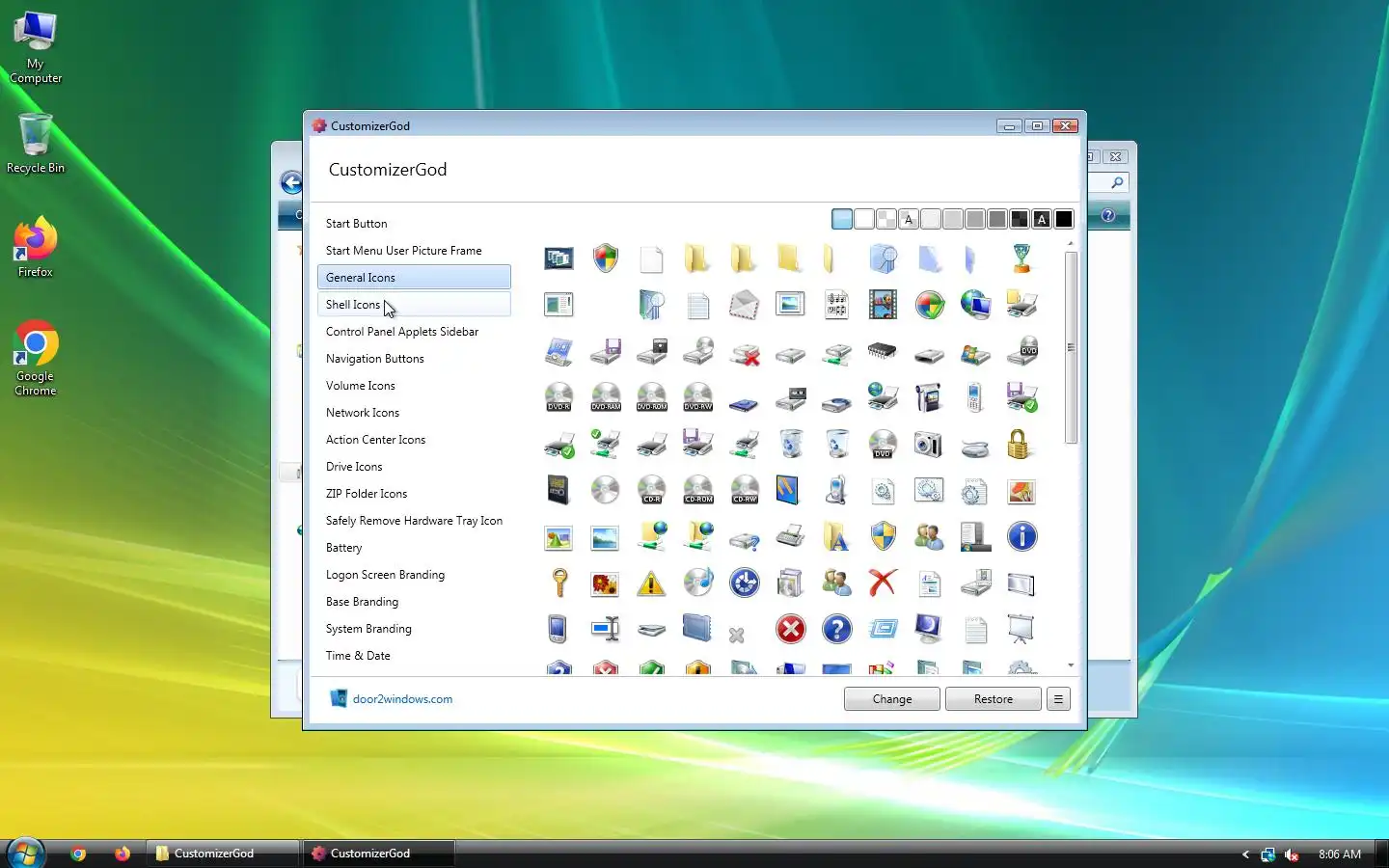Select the large red X mark icon
The width and height of the screenshot is (1389, 868).
pyautogui.click(x=883, y=583)
